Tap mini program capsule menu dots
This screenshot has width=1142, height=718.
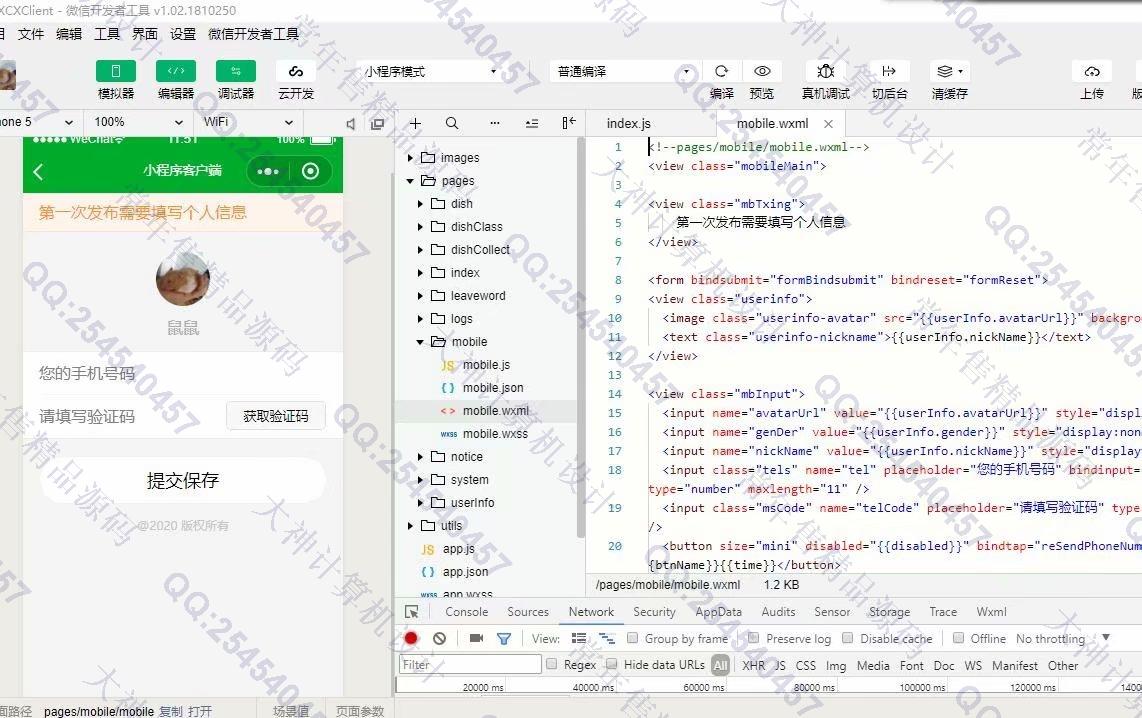click(268, 171)
